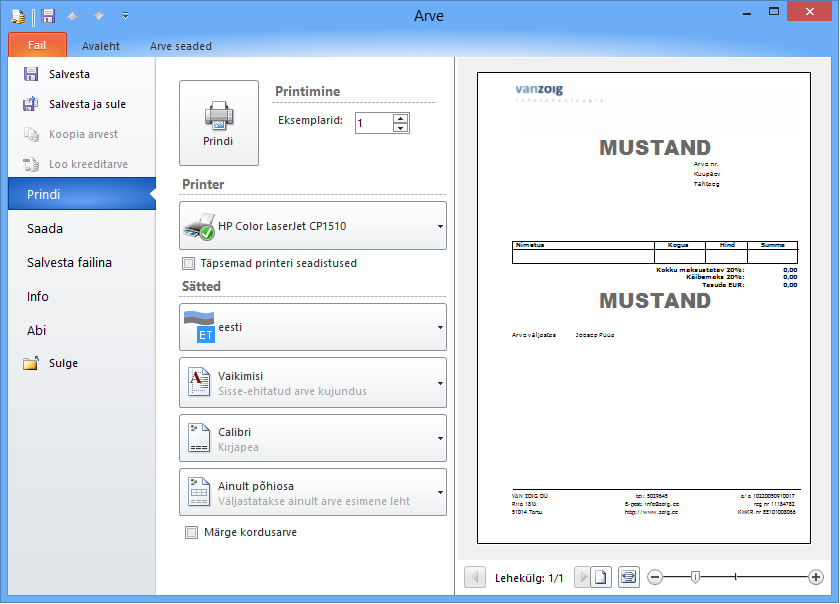Click the Loo kreeditarve icon

(31, 164)
